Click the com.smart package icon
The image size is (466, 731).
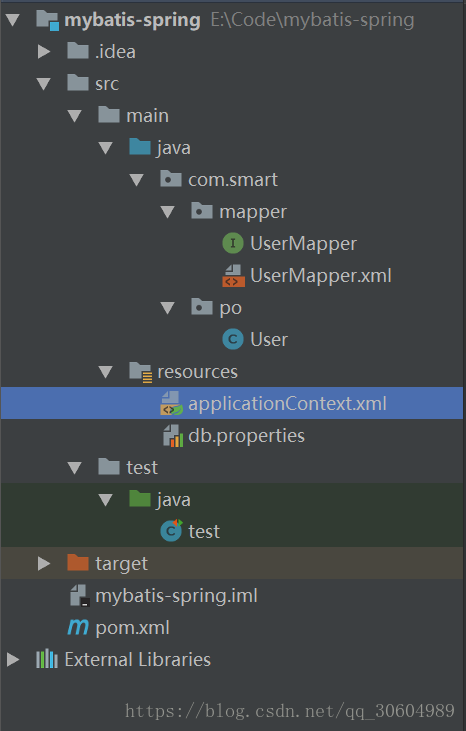pyautogui.click(x=171, y=179)
